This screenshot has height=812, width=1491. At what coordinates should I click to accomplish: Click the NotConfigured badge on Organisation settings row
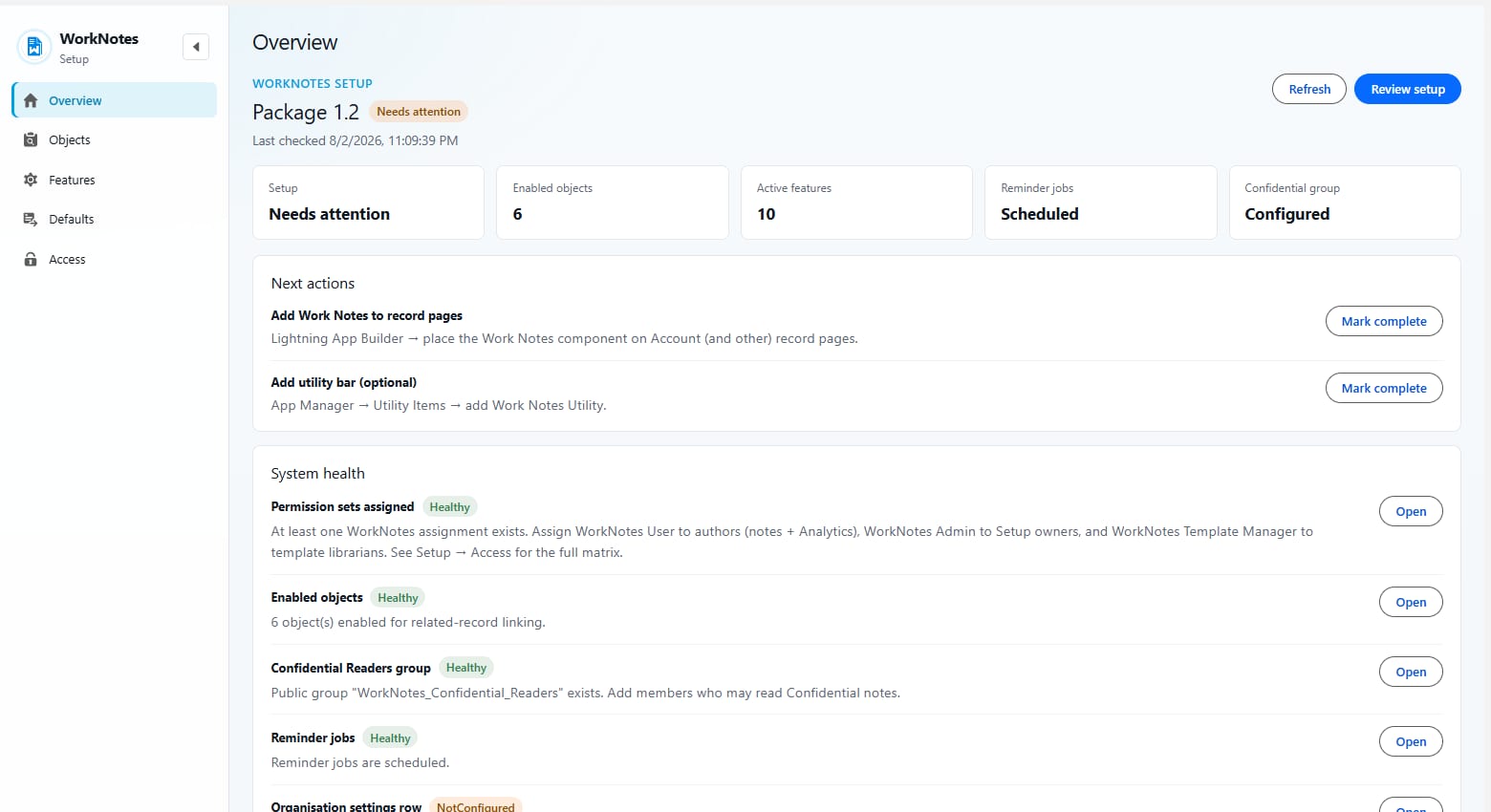(476, 805)
